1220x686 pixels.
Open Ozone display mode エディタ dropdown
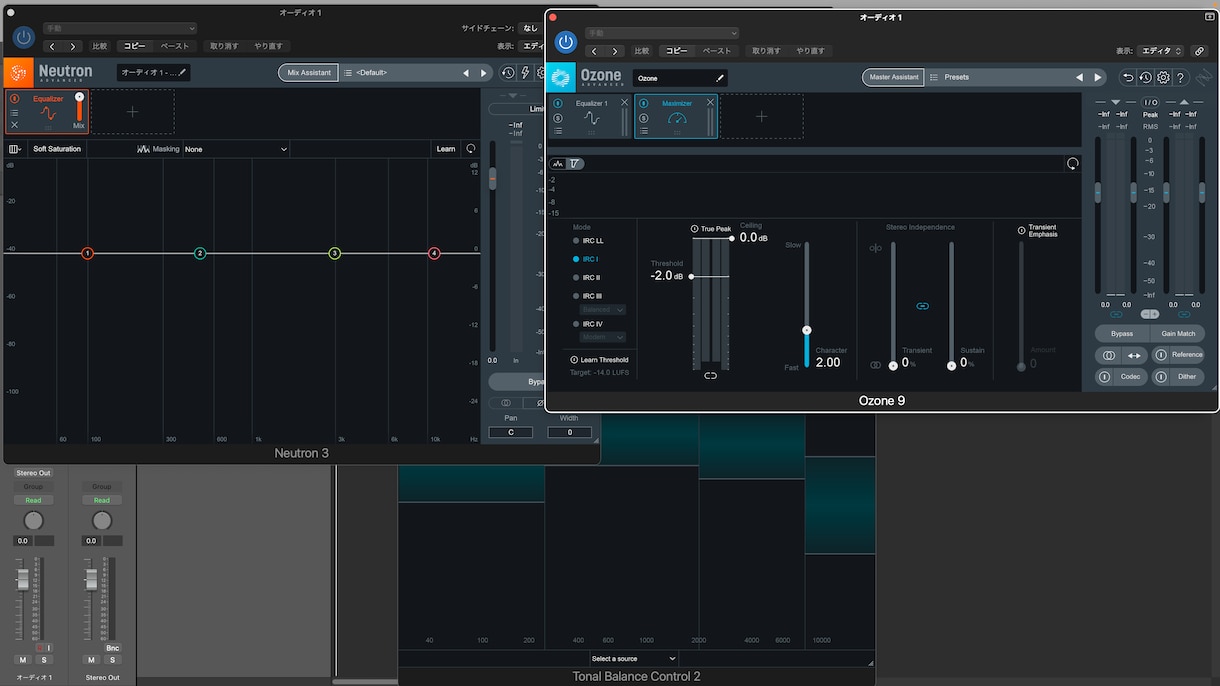1162,51
